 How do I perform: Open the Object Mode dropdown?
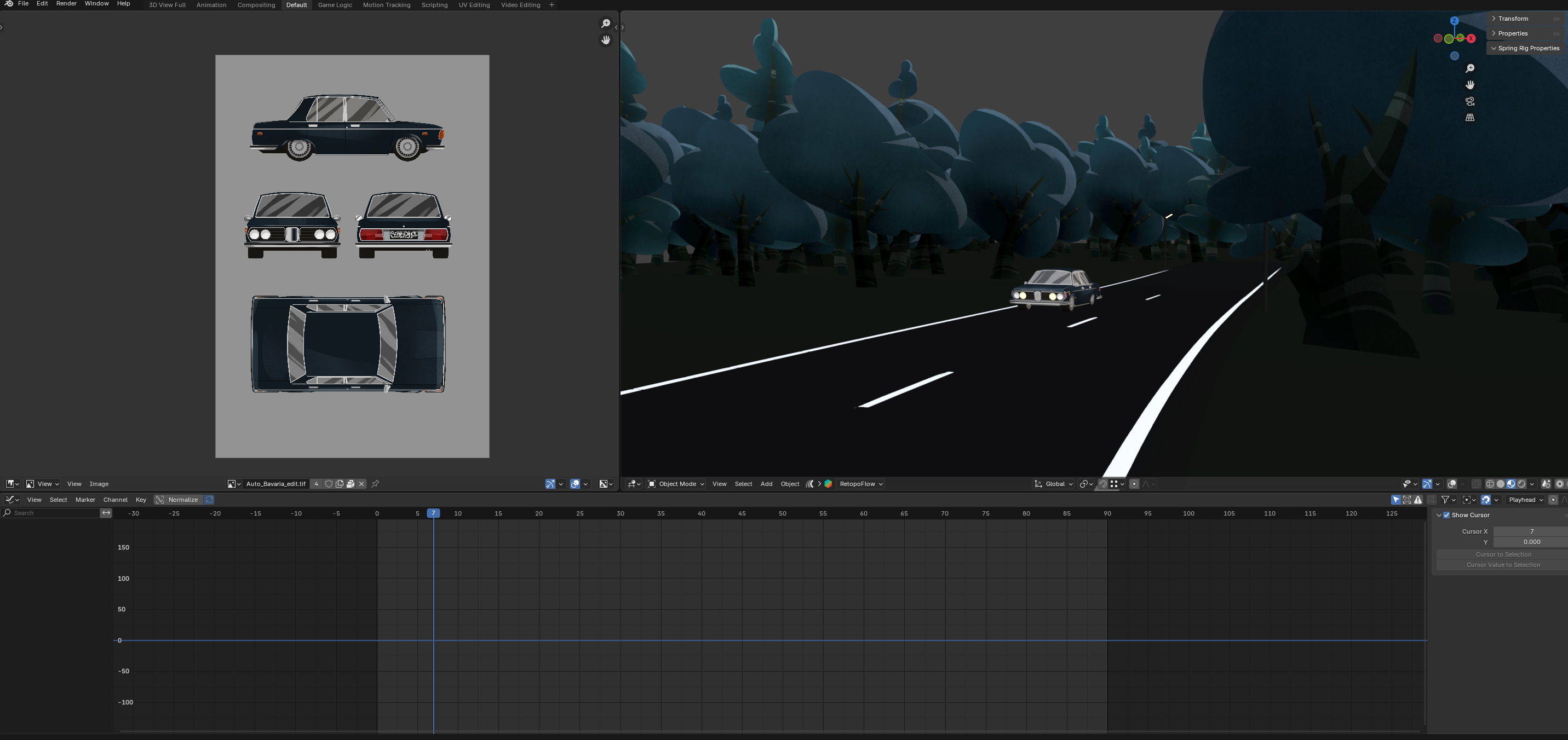coord(676,484)
